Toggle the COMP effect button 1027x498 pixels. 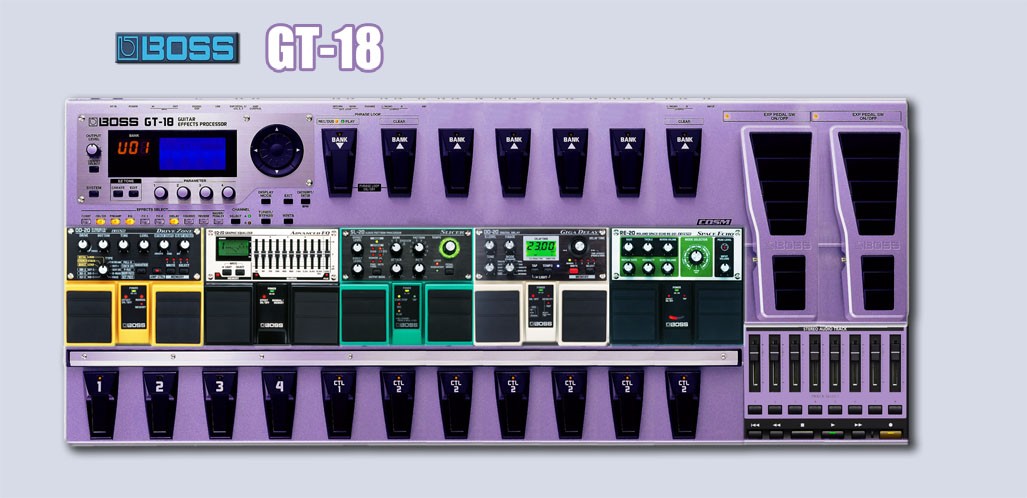click(x=86, y=221)
